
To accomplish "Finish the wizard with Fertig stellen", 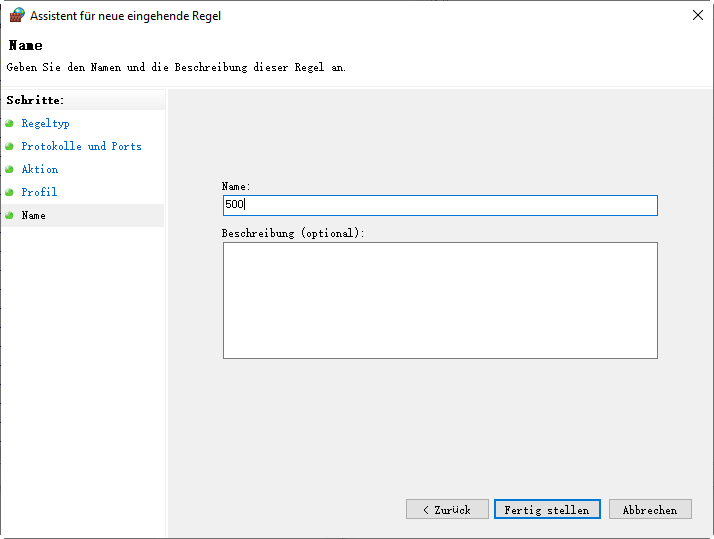I will [x=547, y=510].
